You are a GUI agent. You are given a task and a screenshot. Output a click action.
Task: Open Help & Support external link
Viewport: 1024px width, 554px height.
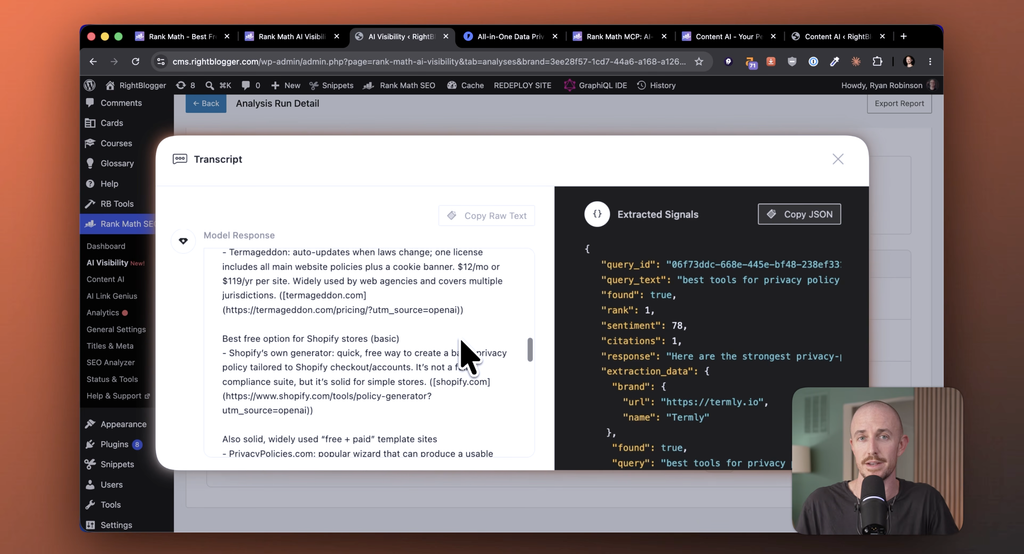pos(118,396)
